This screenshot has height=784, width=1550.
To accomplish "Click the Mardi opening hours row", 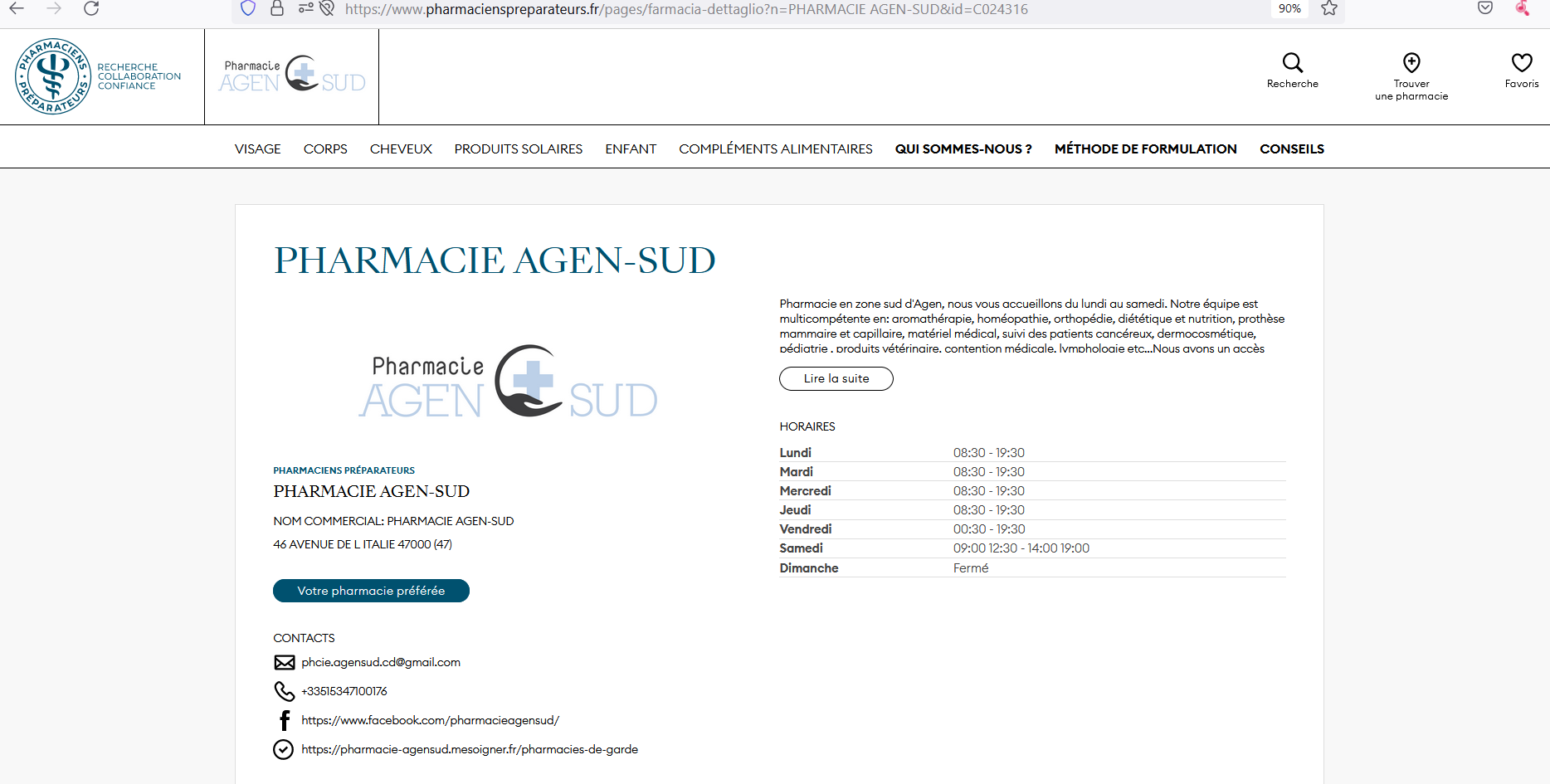I will click(x=1032, y=472).
